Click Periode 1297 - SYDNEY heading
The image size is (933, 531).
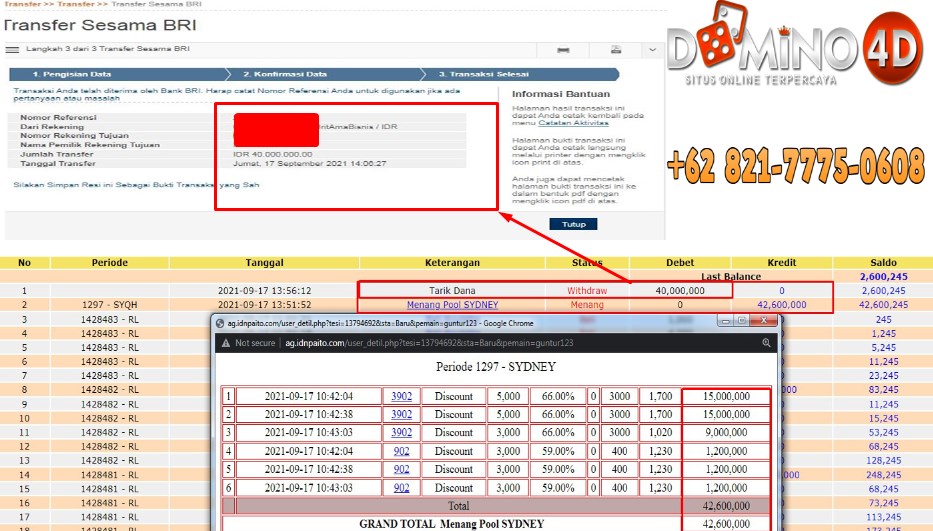(496, 367)
